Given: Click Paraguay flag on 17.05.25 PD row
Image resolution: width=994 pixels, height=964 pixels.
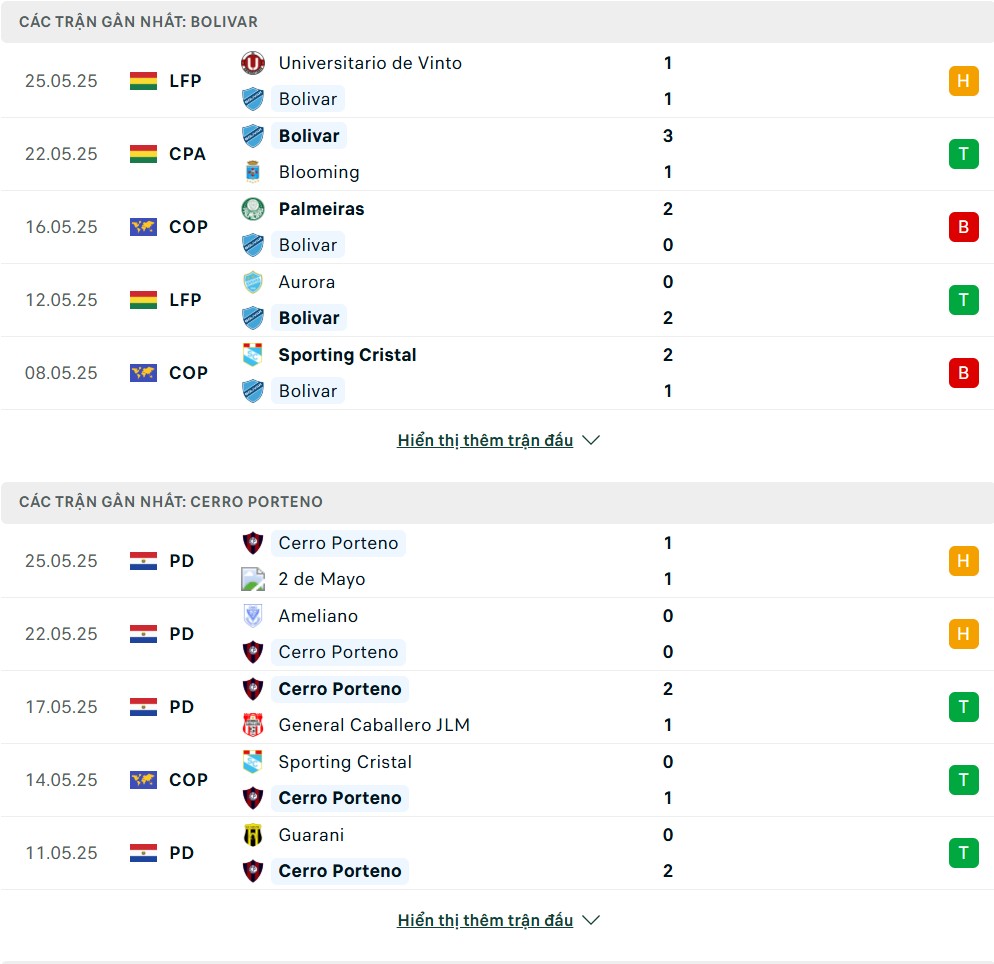Looking at the screenshot, I should tap(143, 707).
